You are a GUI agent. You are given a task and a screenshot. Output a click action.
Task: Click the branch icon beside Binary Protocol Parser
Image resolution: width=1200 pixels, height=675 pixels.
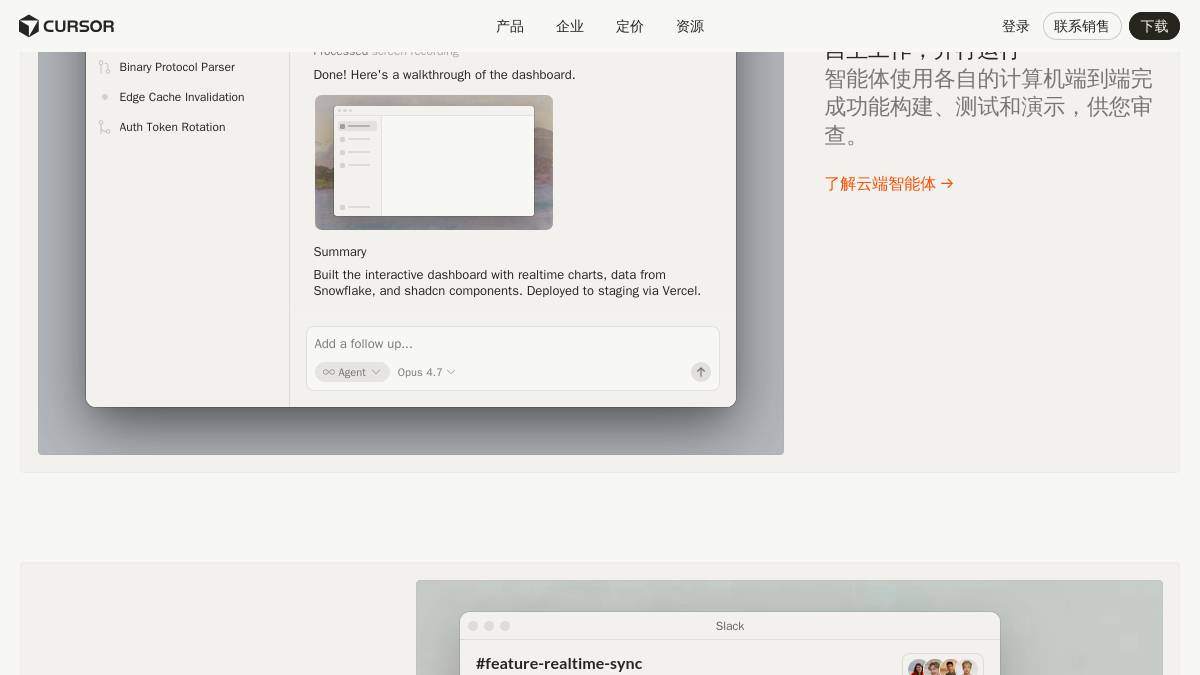[104, 67]
